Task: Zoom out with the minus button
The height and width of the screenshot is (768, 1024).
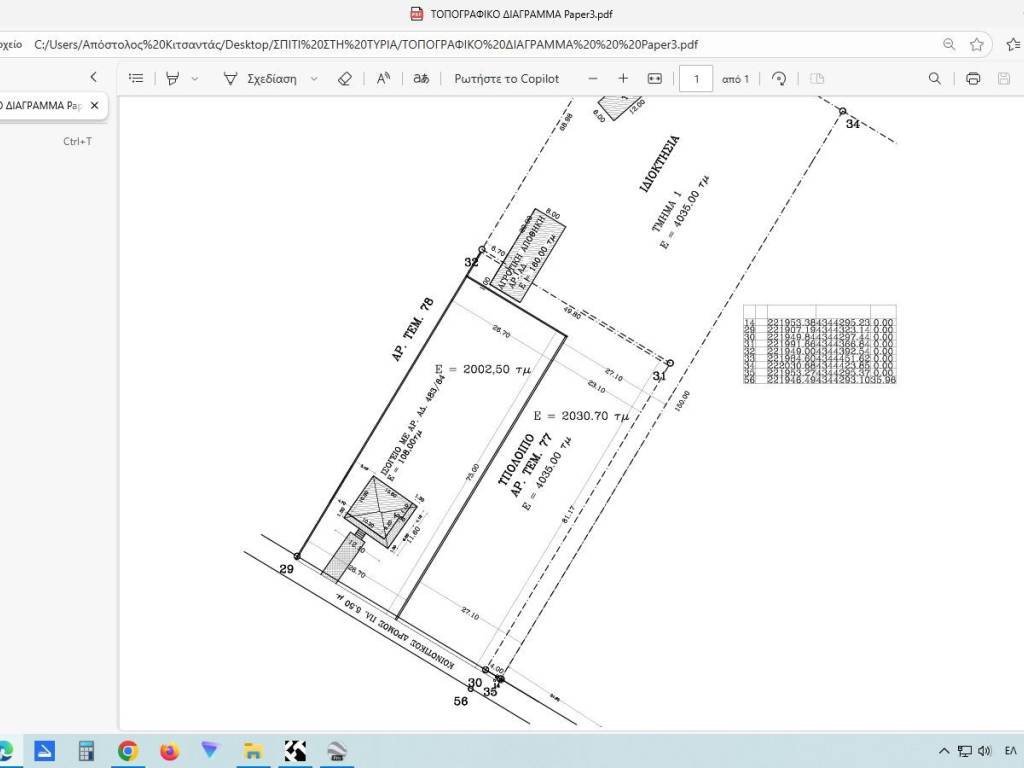Action: pos(593,78)
